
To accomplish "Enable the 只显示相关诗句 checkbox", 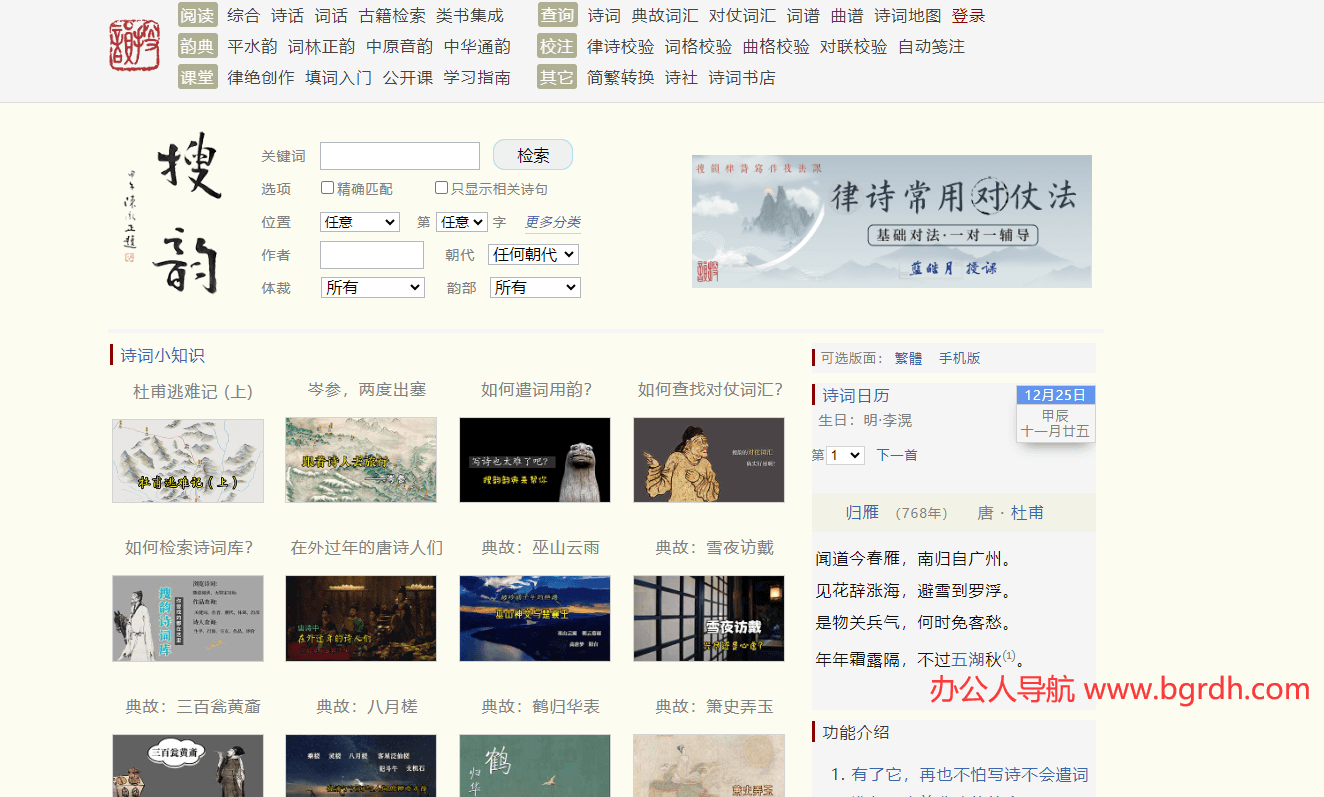I will click(x=440, y=187).
